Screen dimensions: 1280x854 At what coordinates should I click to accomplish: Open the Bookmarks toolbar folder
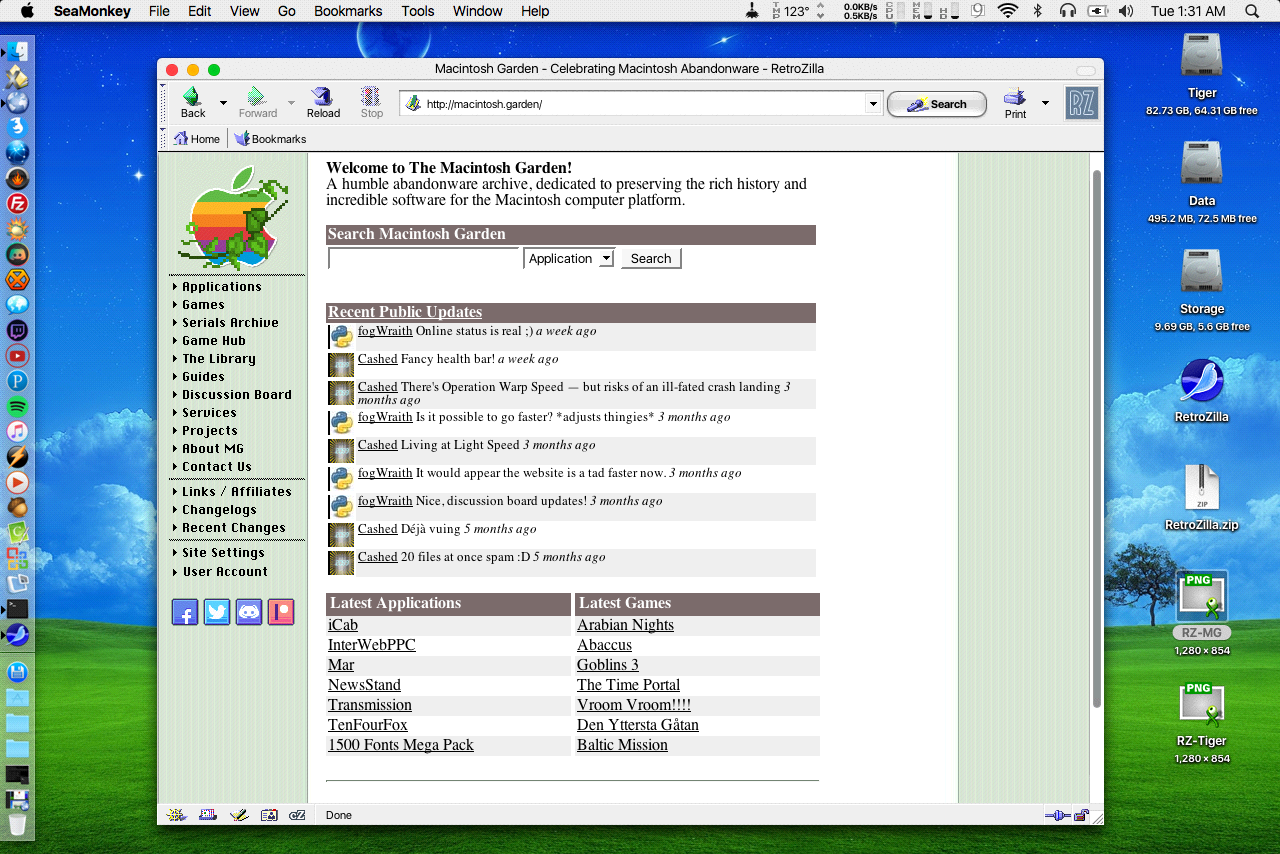[x=270, y=139]
